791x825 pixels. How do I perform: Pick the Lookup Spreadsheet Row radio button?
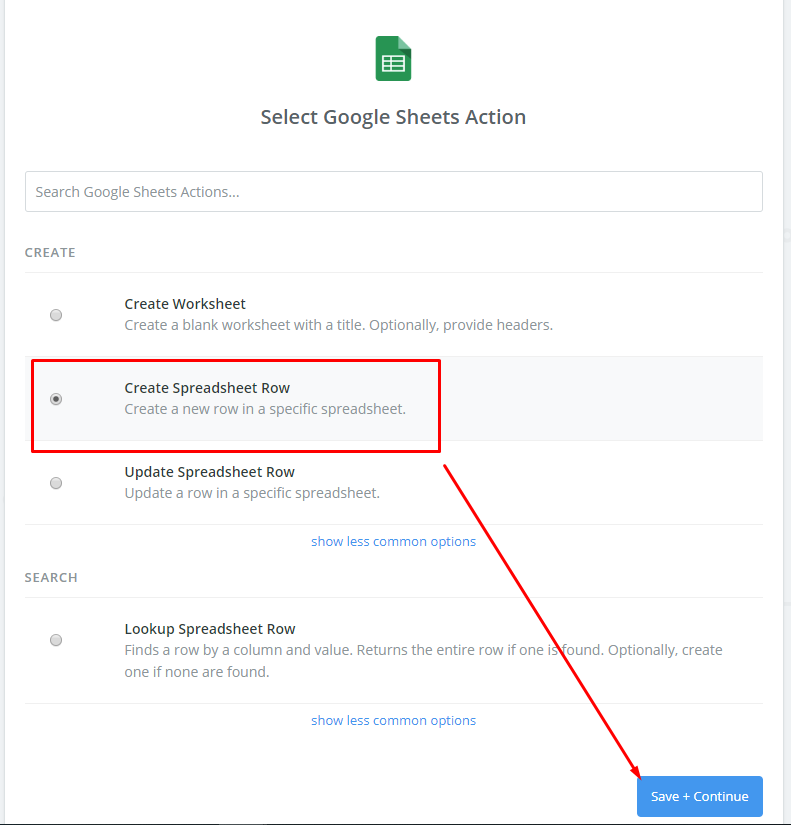click(56, 640)
